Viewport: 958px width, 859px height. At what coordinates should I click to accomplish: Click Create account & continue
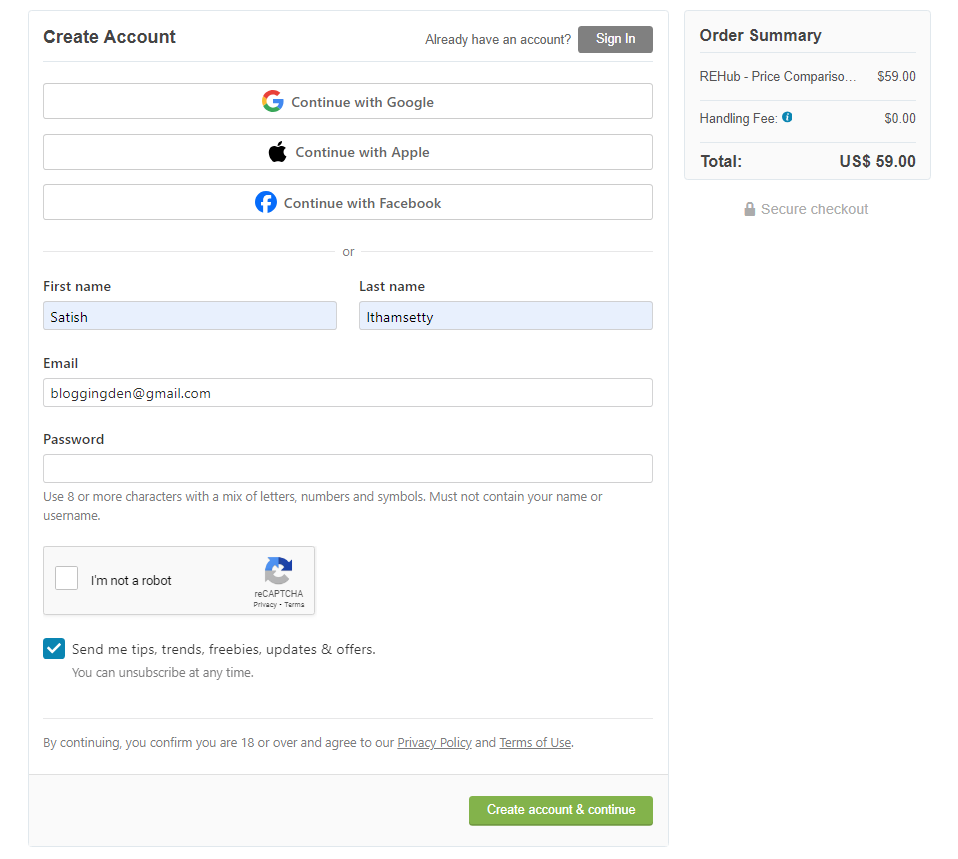pos(560,811)
